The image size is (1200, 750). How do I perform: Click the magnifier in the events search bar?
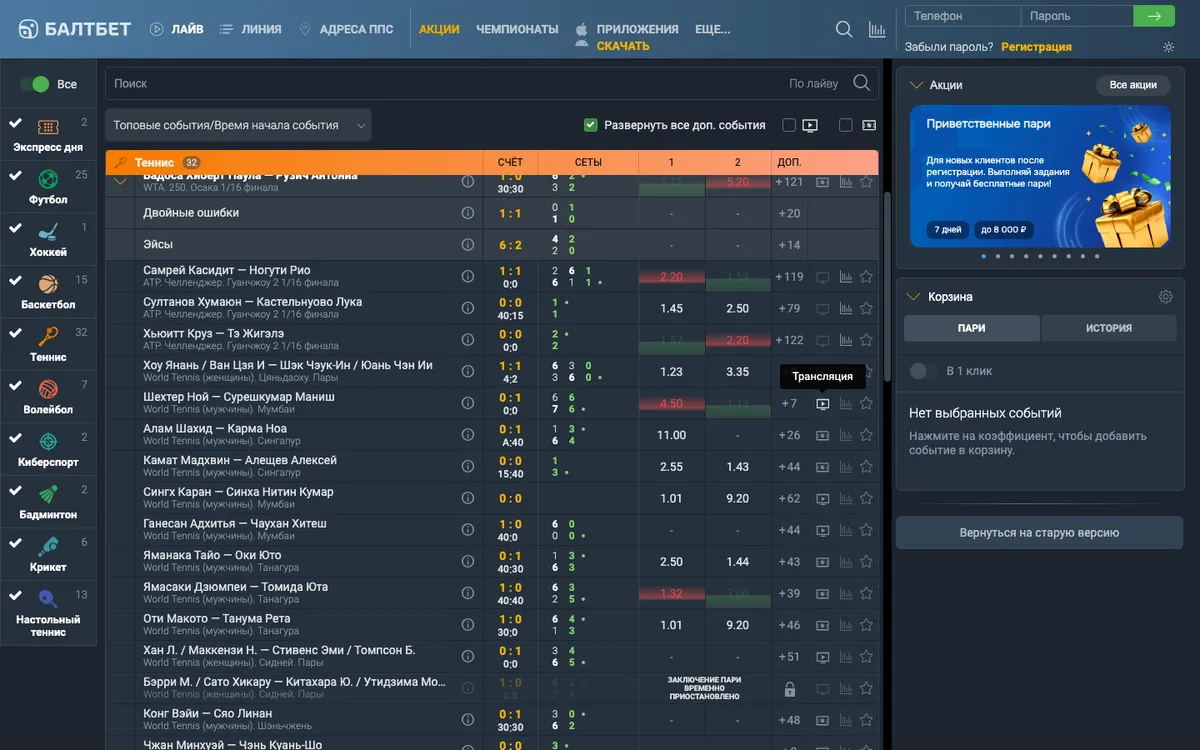pyautogui.click(x=861, y=84)
